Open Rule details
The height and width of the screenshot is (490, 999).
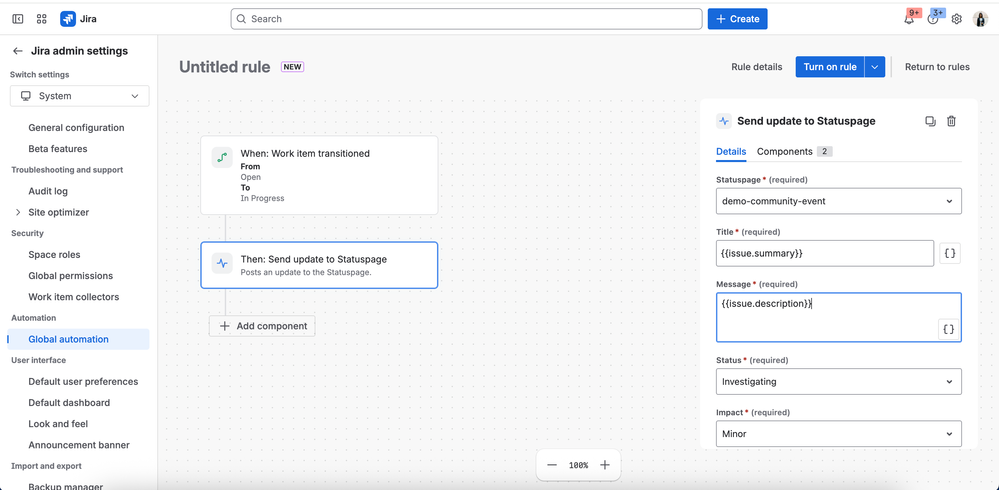pyautogui.click(x=756, y=67)
